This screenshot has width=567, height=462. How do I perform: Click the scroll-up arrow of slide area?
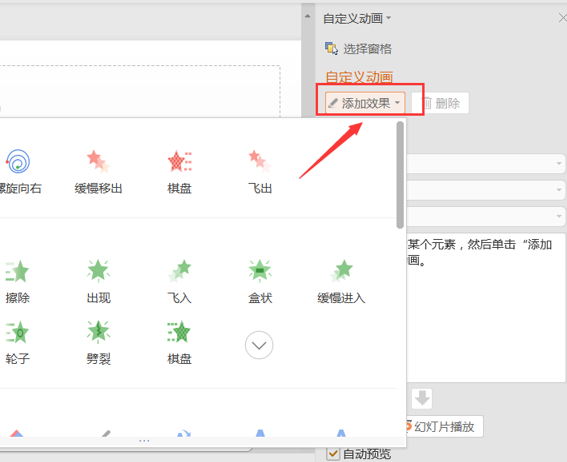point(308,16)
